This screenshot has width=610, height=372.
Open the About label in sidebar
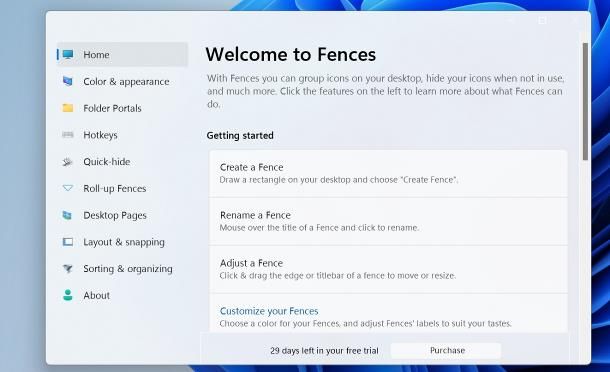[96, 296]
